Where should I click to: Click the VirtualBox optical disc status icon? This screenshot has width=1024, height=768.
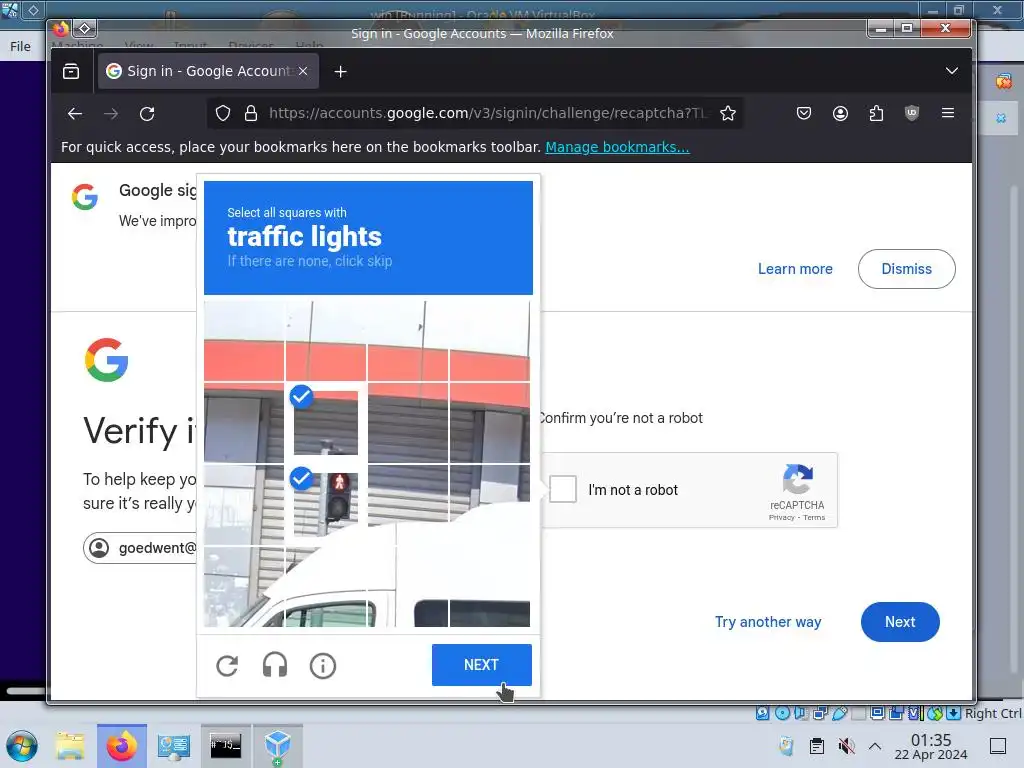pyautogui.click(x=782, y=713)
